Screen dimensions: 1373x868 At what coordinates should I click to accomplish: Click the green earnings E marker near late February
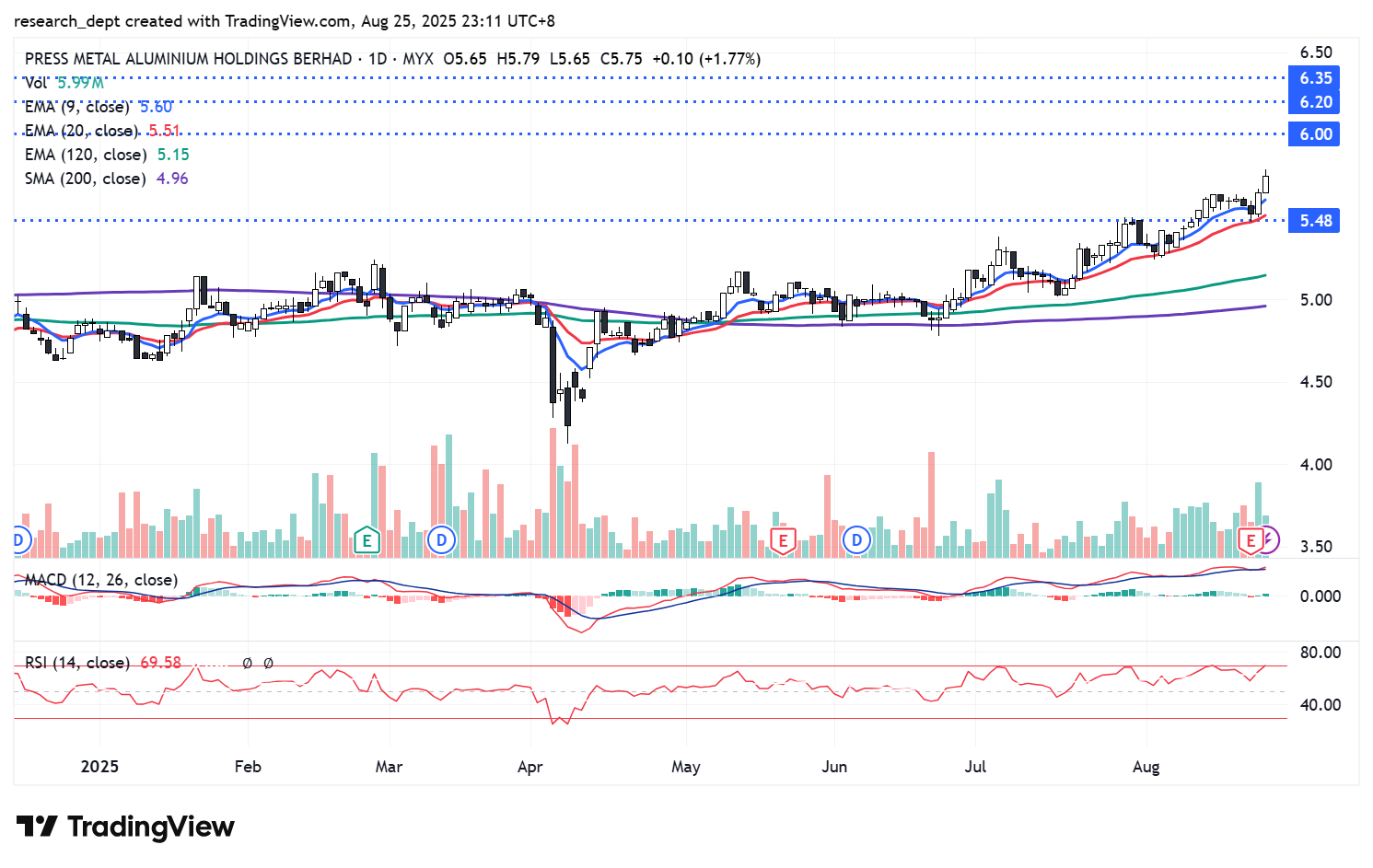tap(367, 540)
